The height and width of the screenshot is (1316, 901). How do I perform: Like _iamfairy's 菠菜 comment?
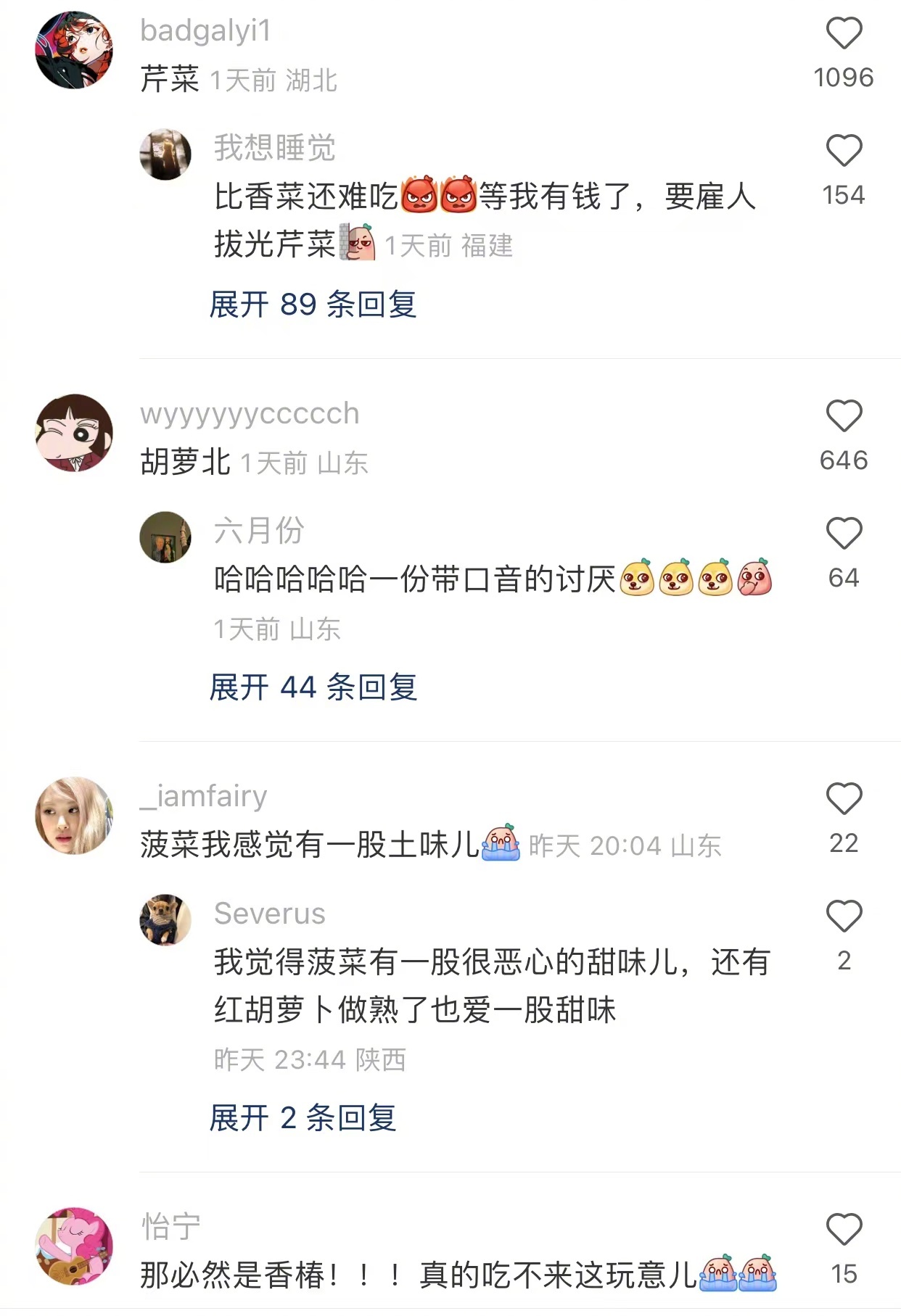pyautogui.click(x=844, y=799)
